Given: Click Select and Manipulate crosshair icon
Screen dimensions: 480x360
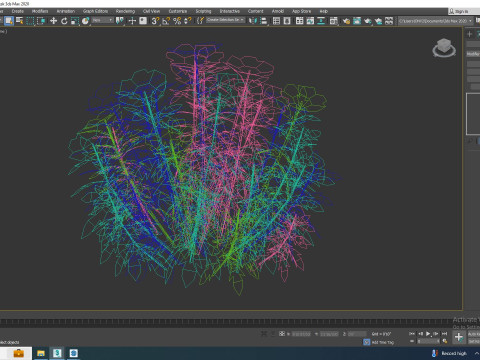Looking at the screenshot, I should [x=132, y=21].
